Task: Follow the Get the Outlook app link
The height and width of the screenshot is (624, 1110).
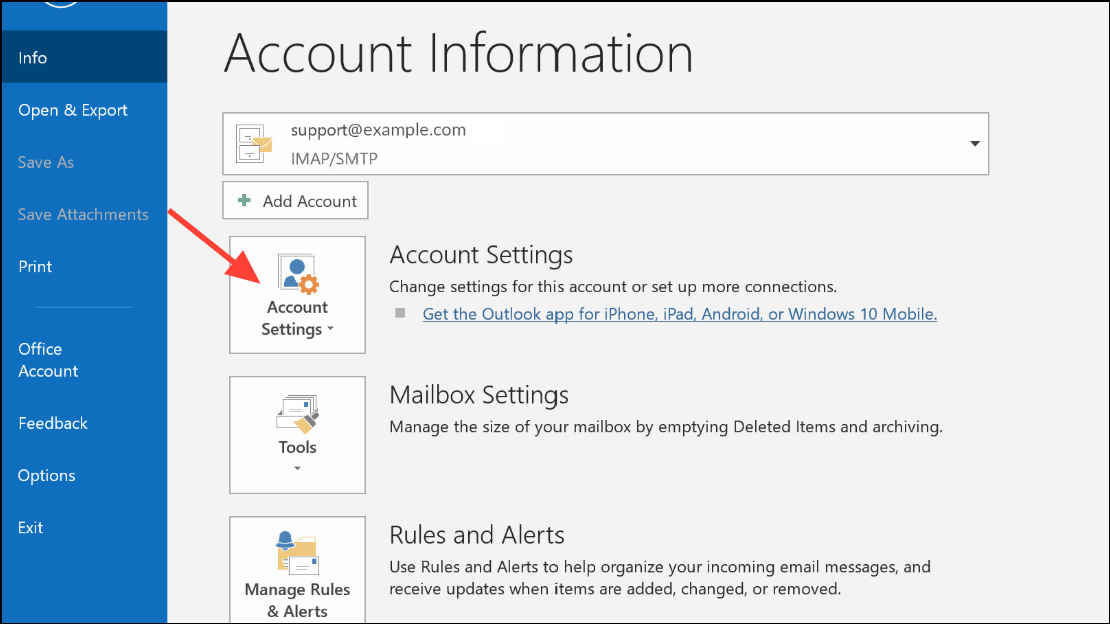Action: coord(680,314)
